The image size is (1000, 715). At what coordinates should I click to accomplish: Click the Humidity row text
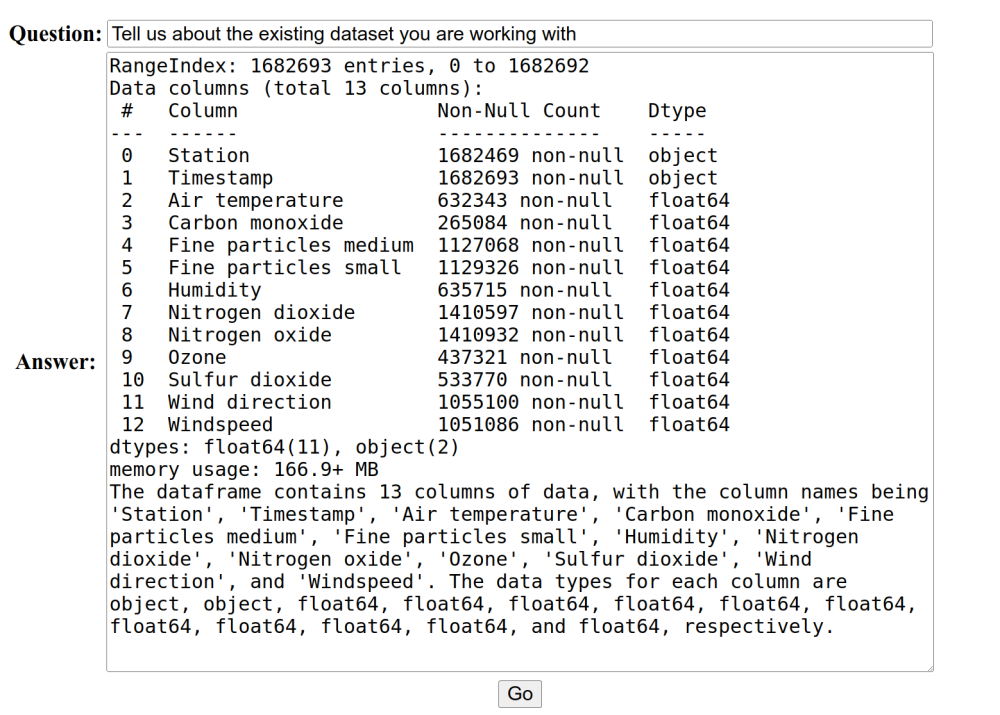click(x=214, y=290)
